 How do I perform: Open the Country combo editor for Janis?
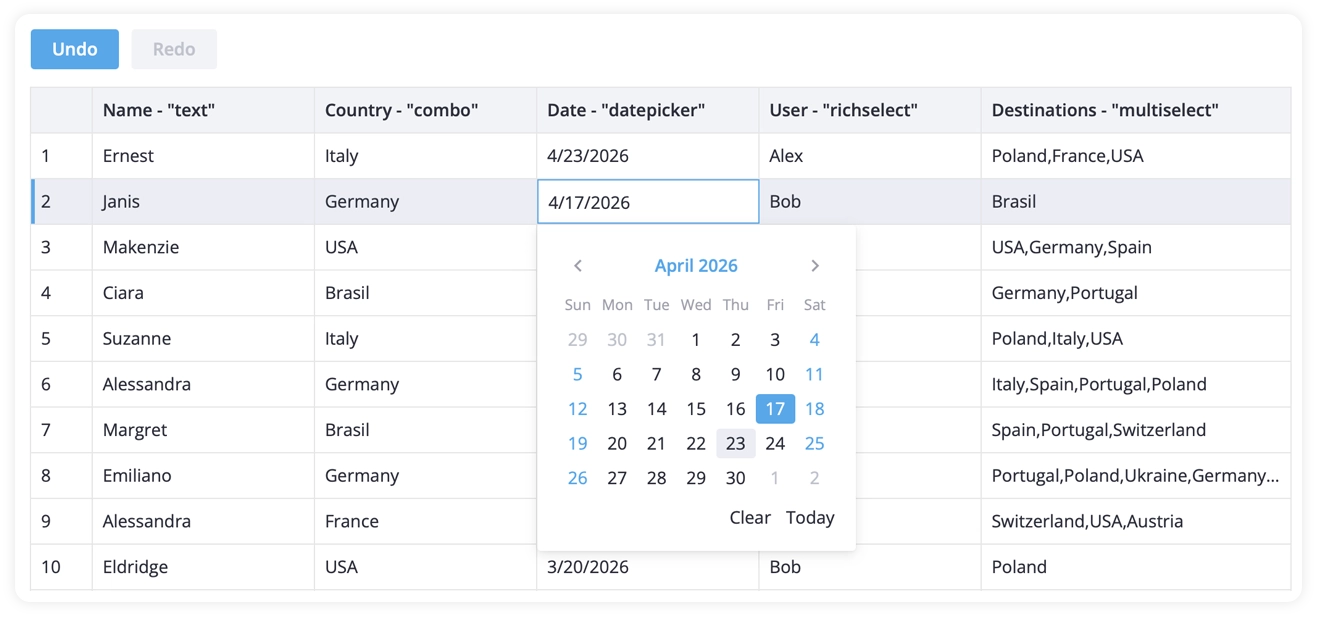[x=425, y=201]
